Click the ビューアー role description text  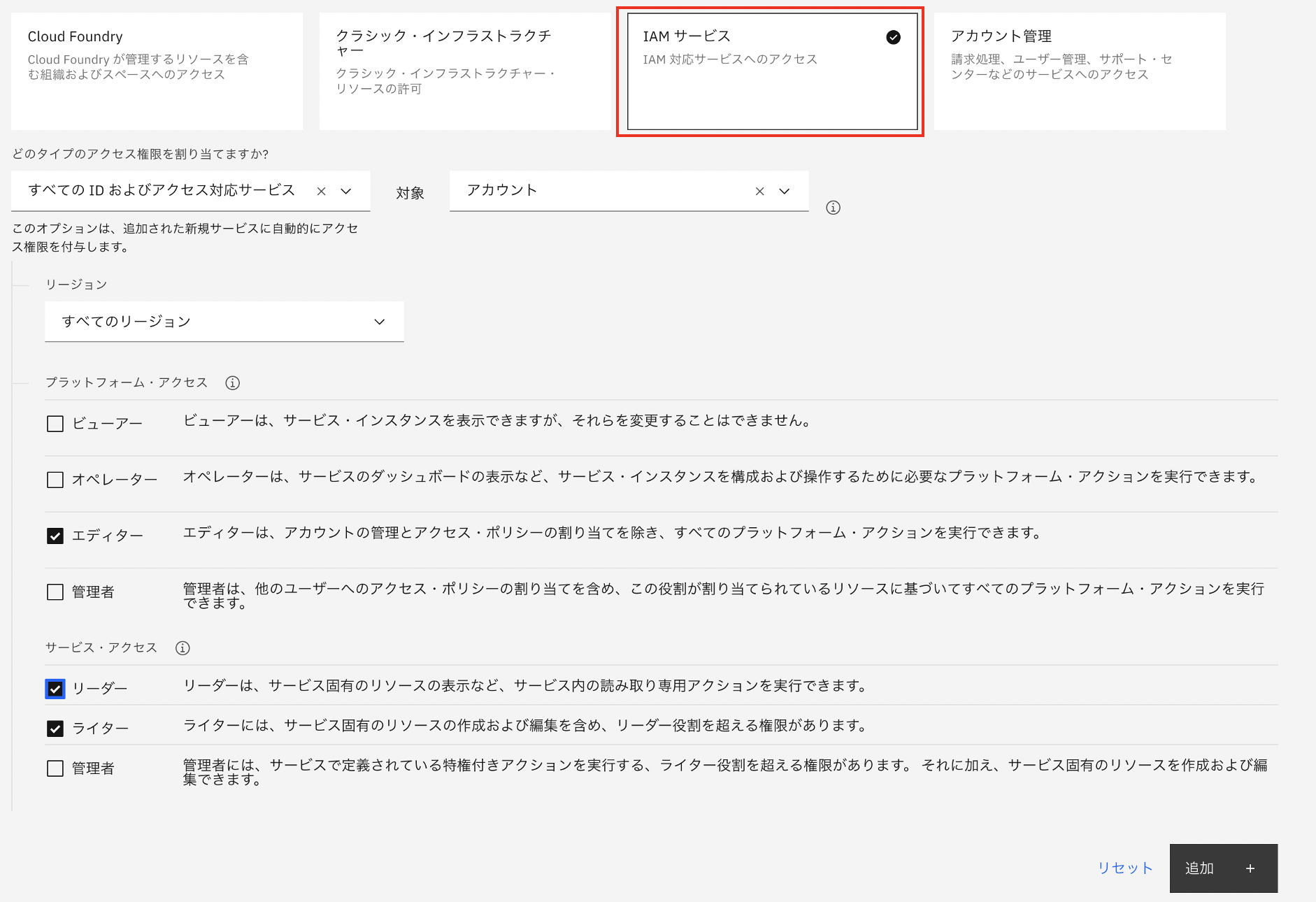[x=497, y=421]
